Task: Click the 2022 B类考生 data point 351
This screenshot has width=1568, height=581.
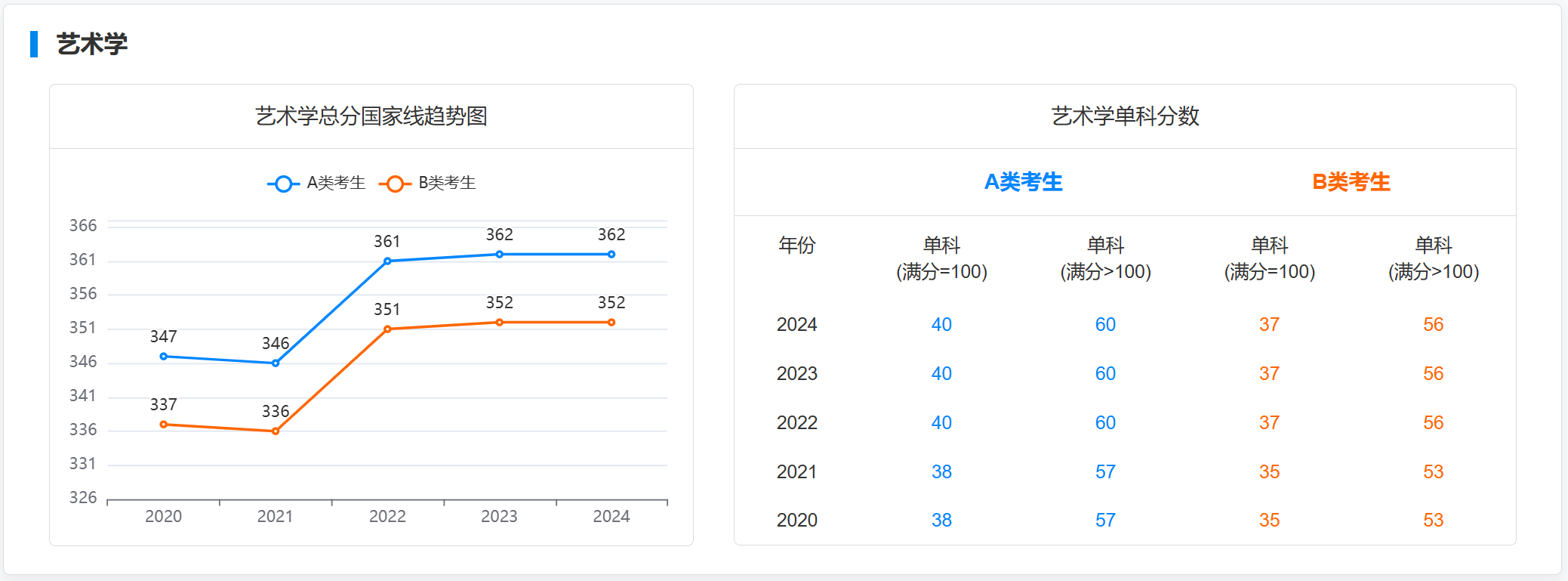Action: coord(387,329)
